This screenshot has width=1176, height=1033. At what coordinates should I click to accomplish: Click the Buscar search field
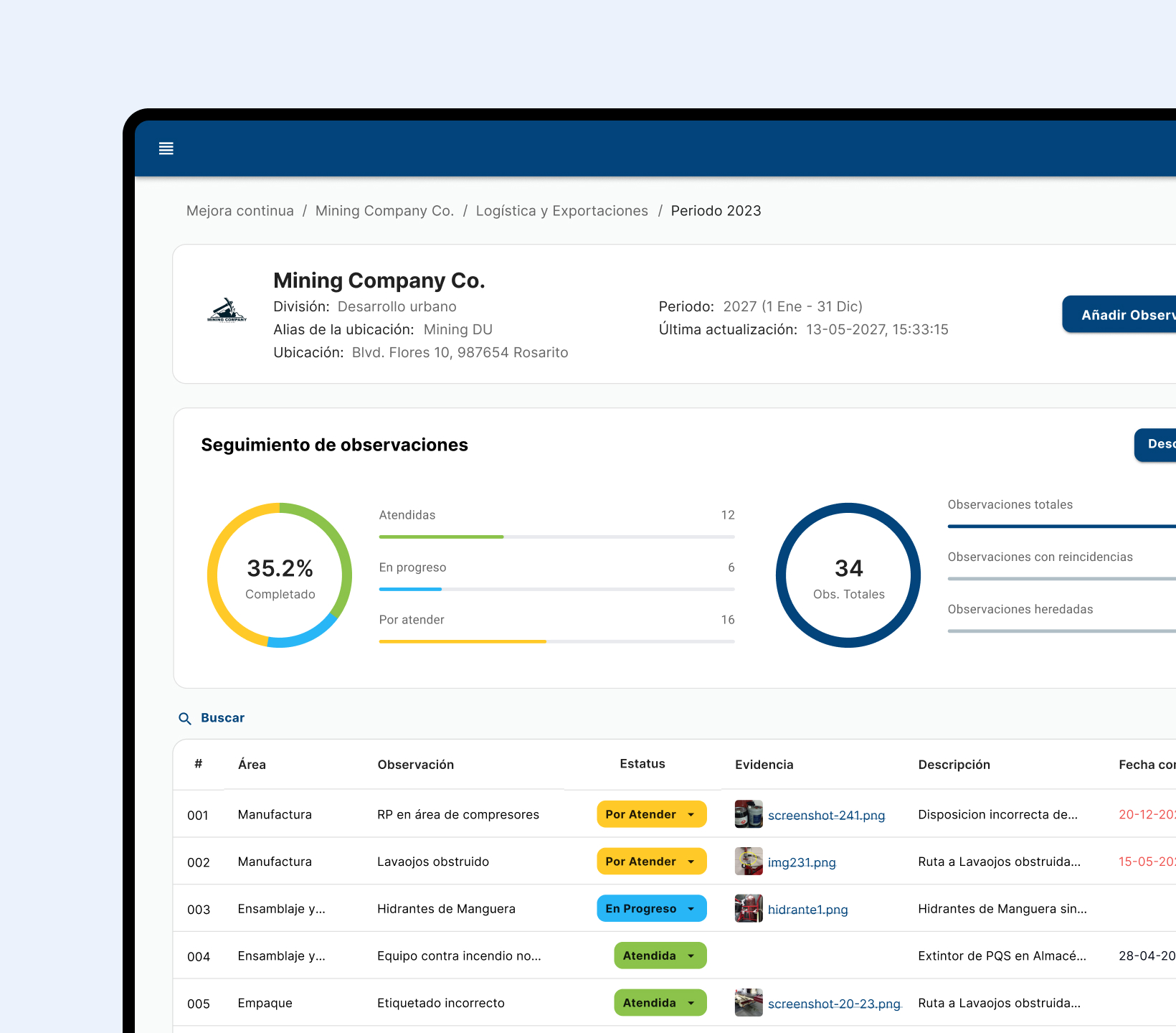pos(222,718)
